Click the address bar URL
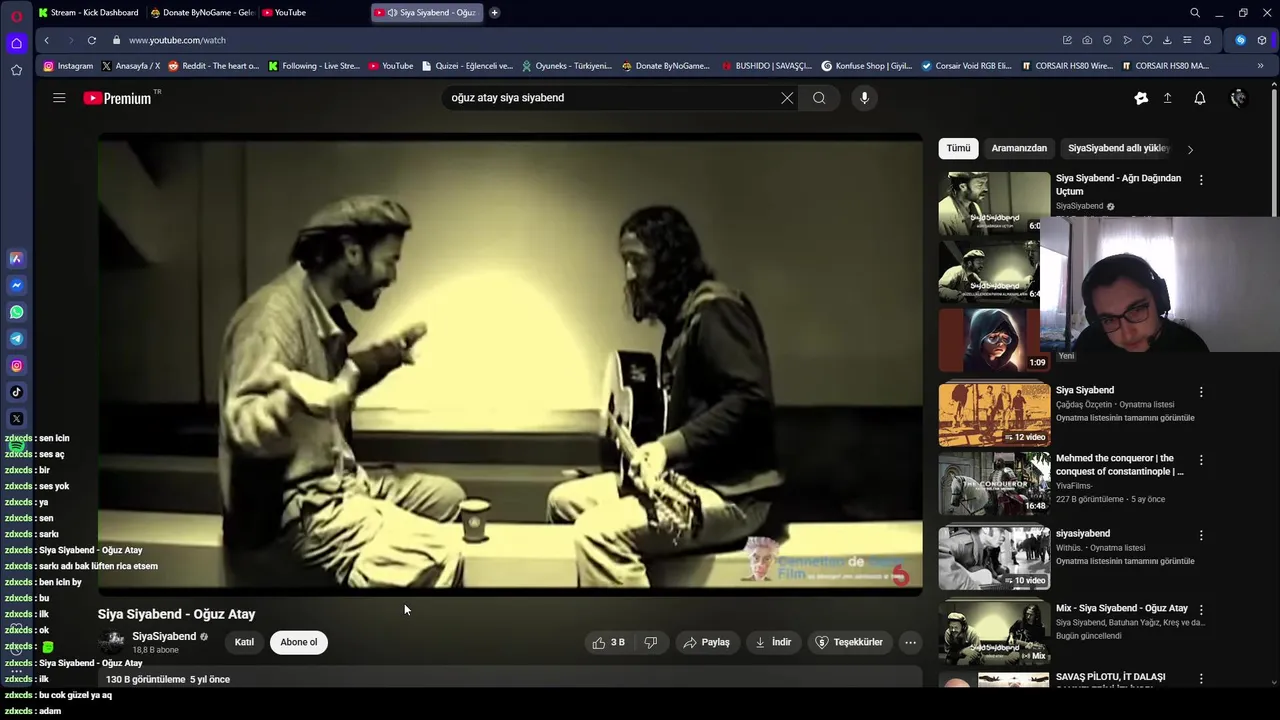The height and width of the screenshot is (720, 1280). coord(177,40)
